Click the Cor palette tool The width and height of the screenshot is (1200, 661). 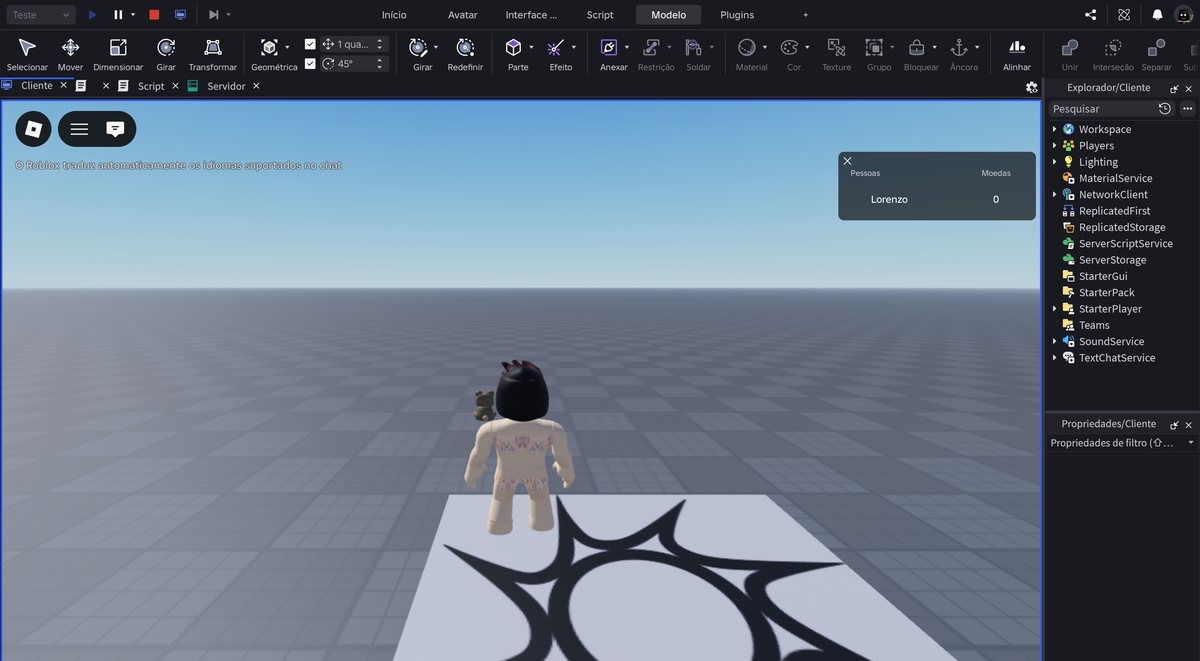789,47
